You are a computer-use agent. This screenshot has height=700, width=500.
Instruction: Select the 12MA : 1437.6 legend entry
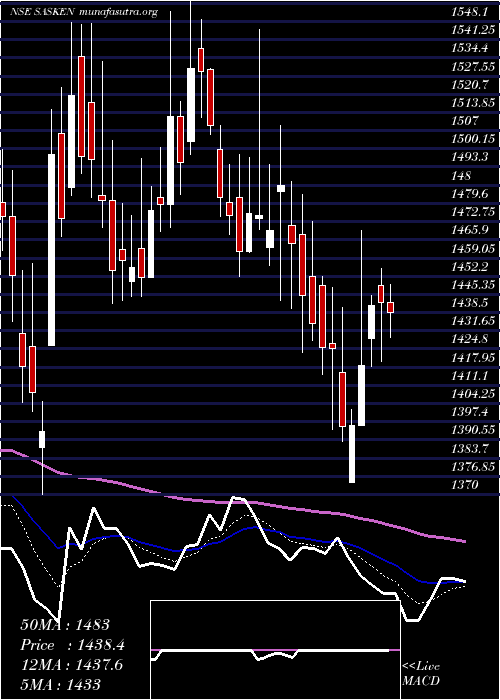[71, 665]
